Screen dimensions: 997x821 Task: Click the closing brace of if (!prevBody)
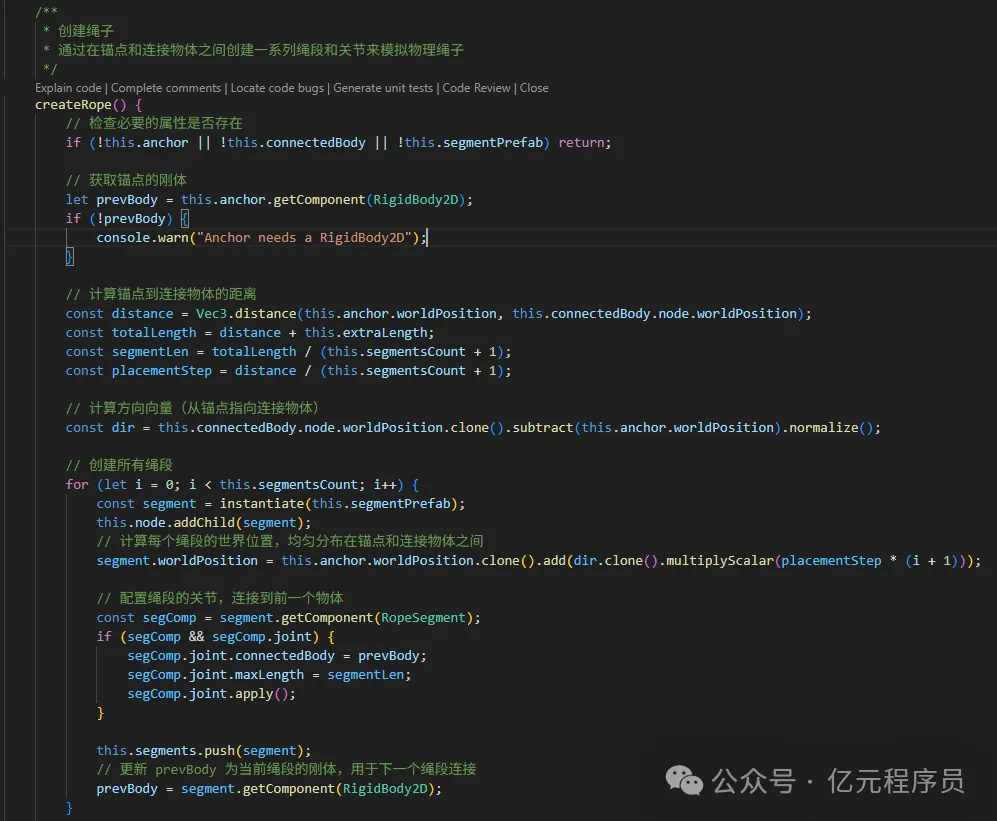pos(70,257)
